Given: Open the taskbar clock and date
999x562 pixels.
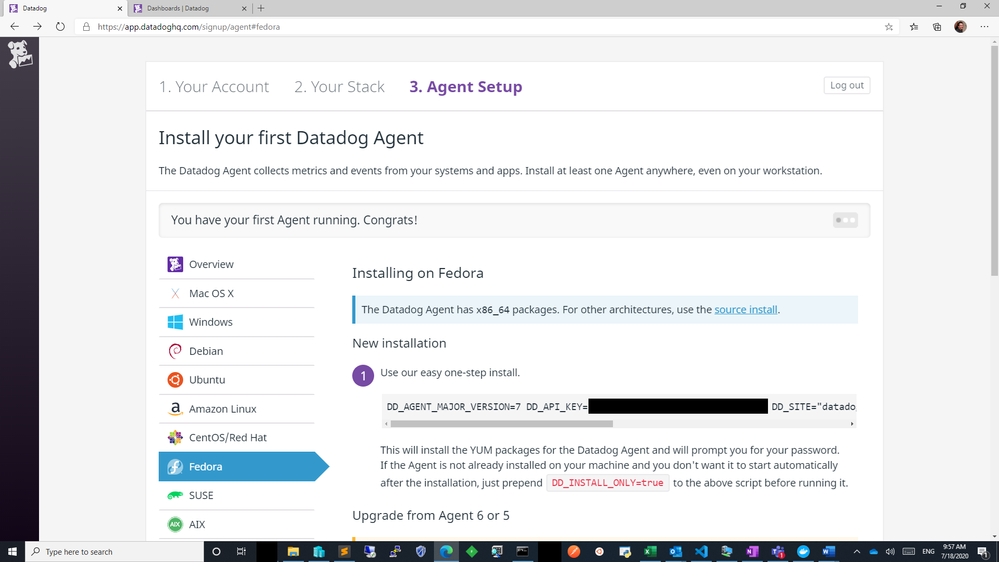Looking at the screenshot, I should 954,552.
